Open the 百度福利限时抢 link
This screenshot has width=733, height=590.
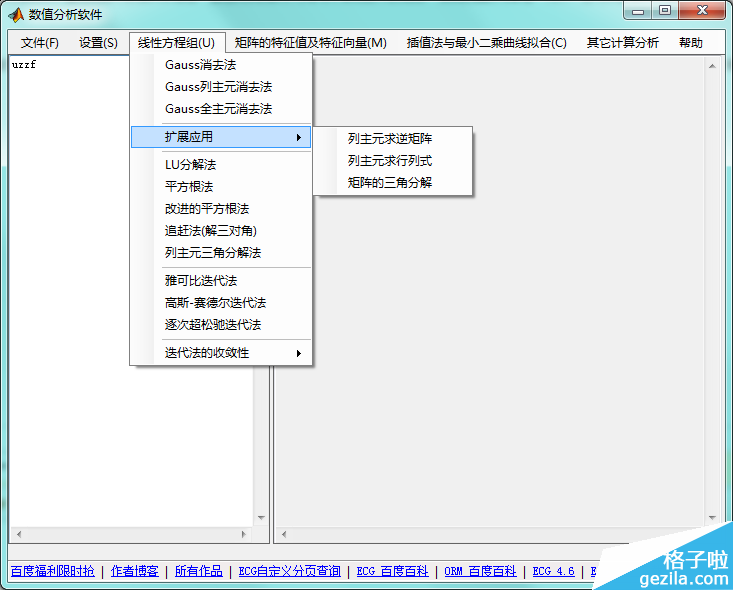(52, 571)
